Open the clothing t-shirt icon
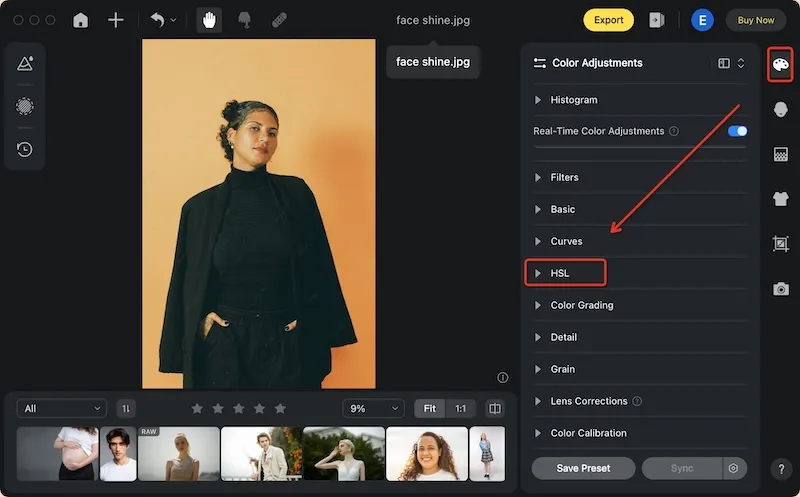 [x=781, y=198]
